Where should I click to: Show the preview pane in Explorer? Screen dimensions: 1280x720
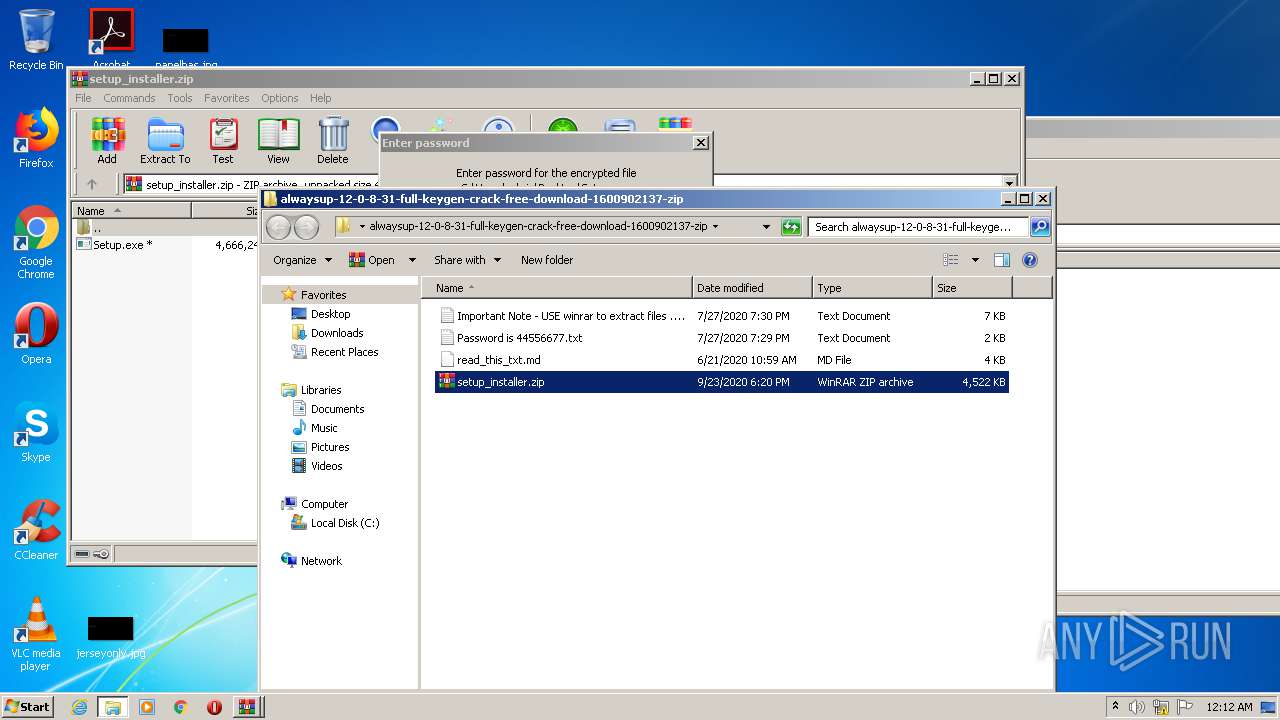click(1002, 260)
